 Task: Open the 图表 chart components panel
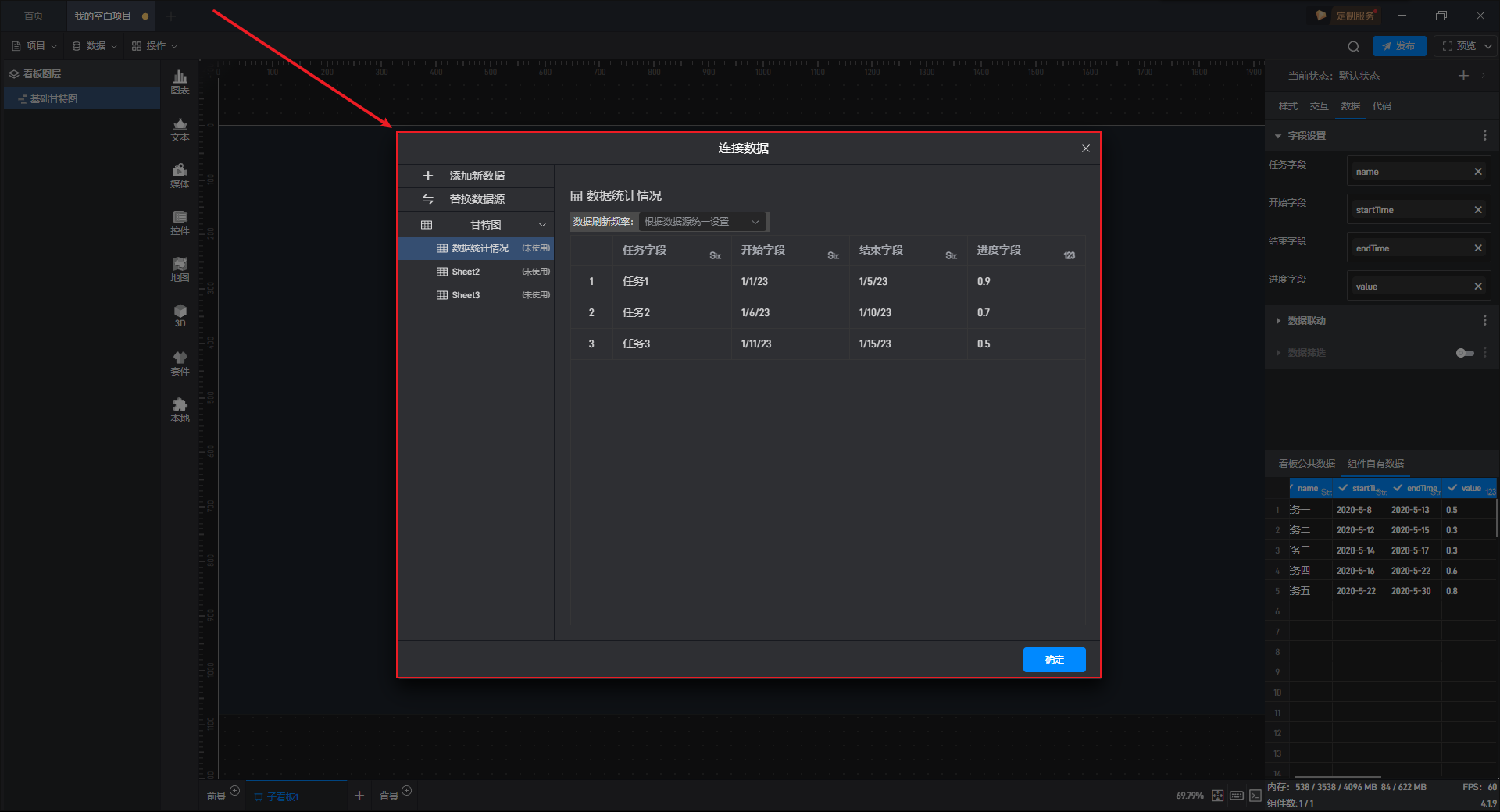(180, 81)
